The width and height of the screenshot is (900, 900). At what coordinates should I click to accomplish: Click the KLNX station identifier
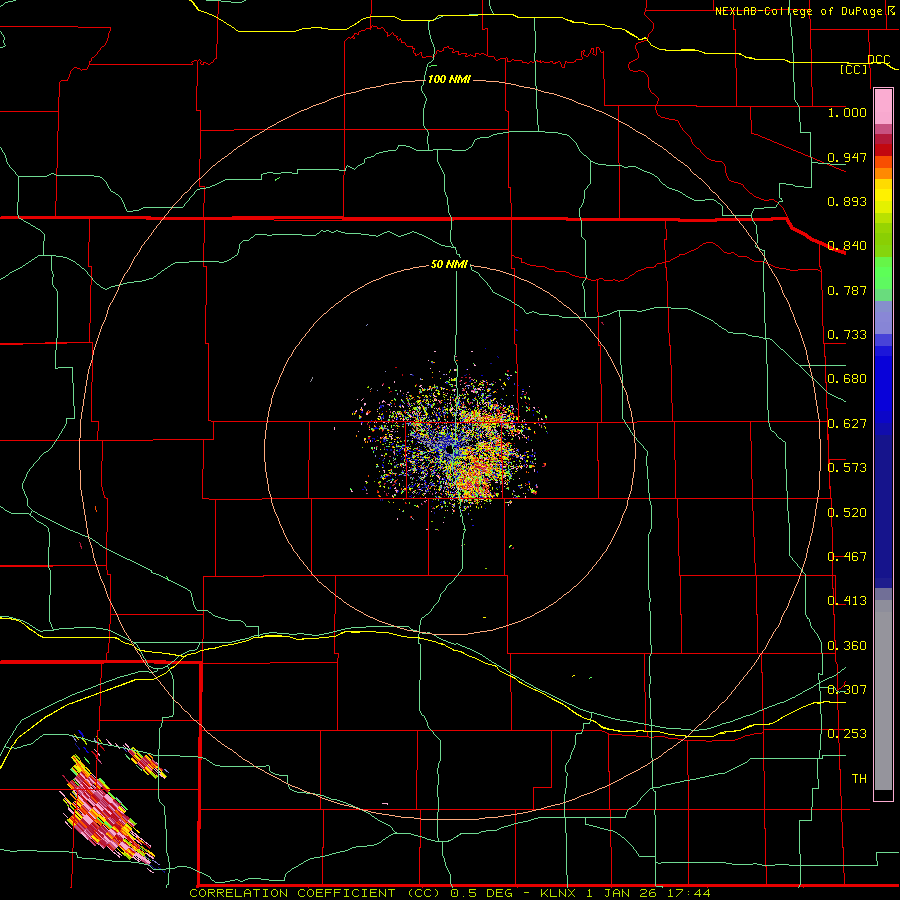point(558,893)
